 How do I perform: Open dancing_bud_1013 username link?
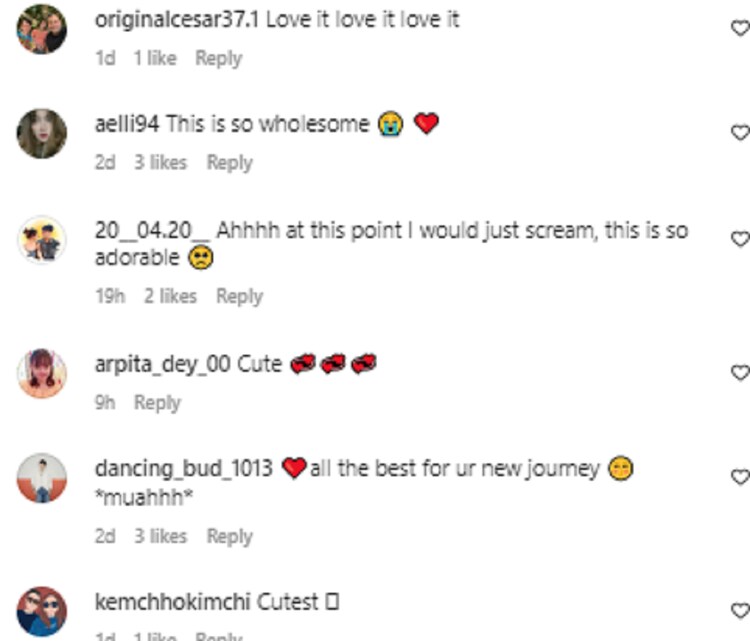(x=183, y=468)
